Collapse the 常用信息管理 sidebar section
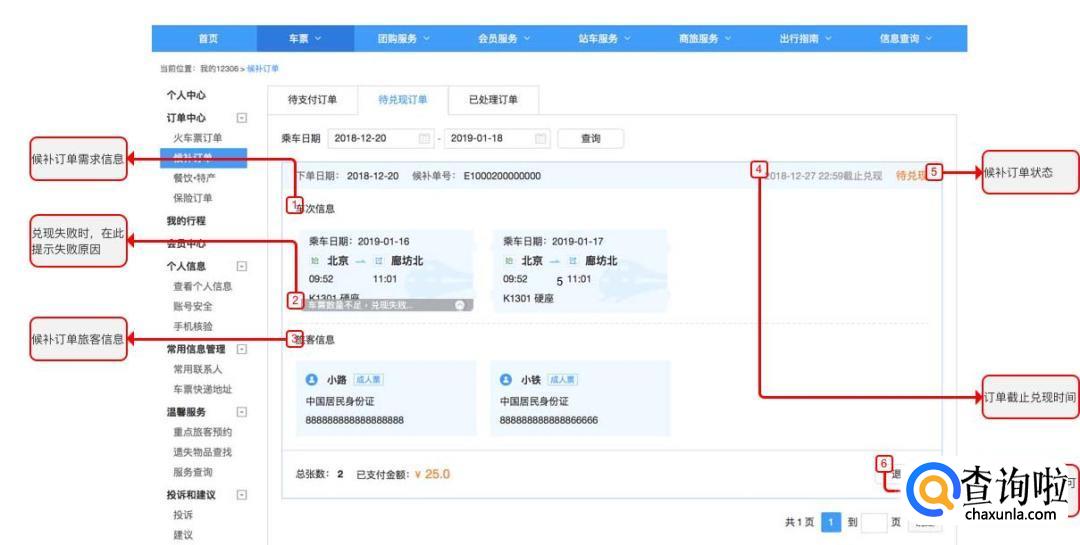The height and width of the screenshot is (545, 1080). [x=242, y=349]
